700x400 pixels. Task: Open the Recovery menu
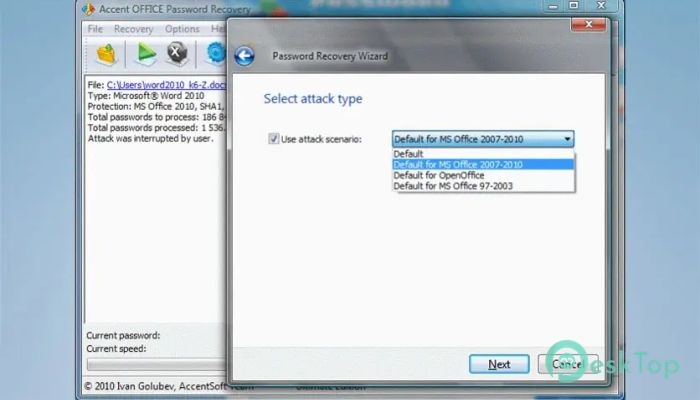pos(133,29)
